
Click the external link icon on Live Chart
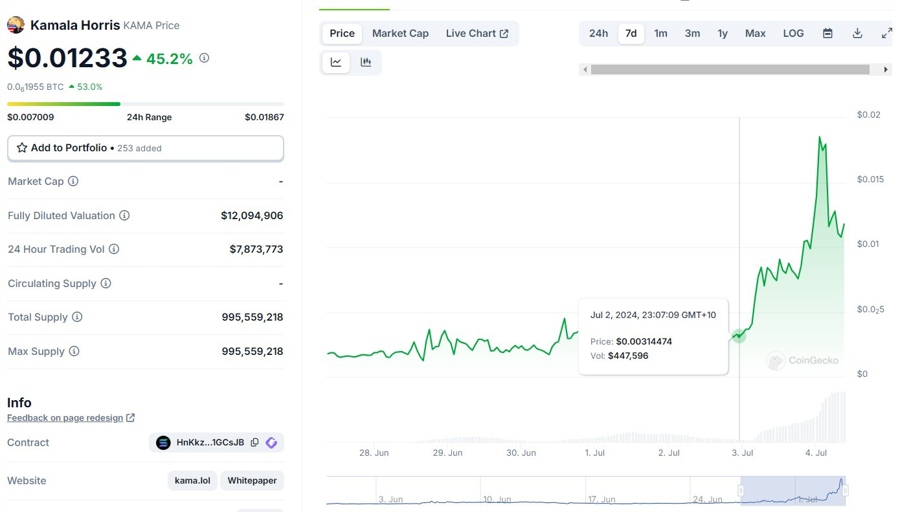pyautogui.click(x=504, y=33)
